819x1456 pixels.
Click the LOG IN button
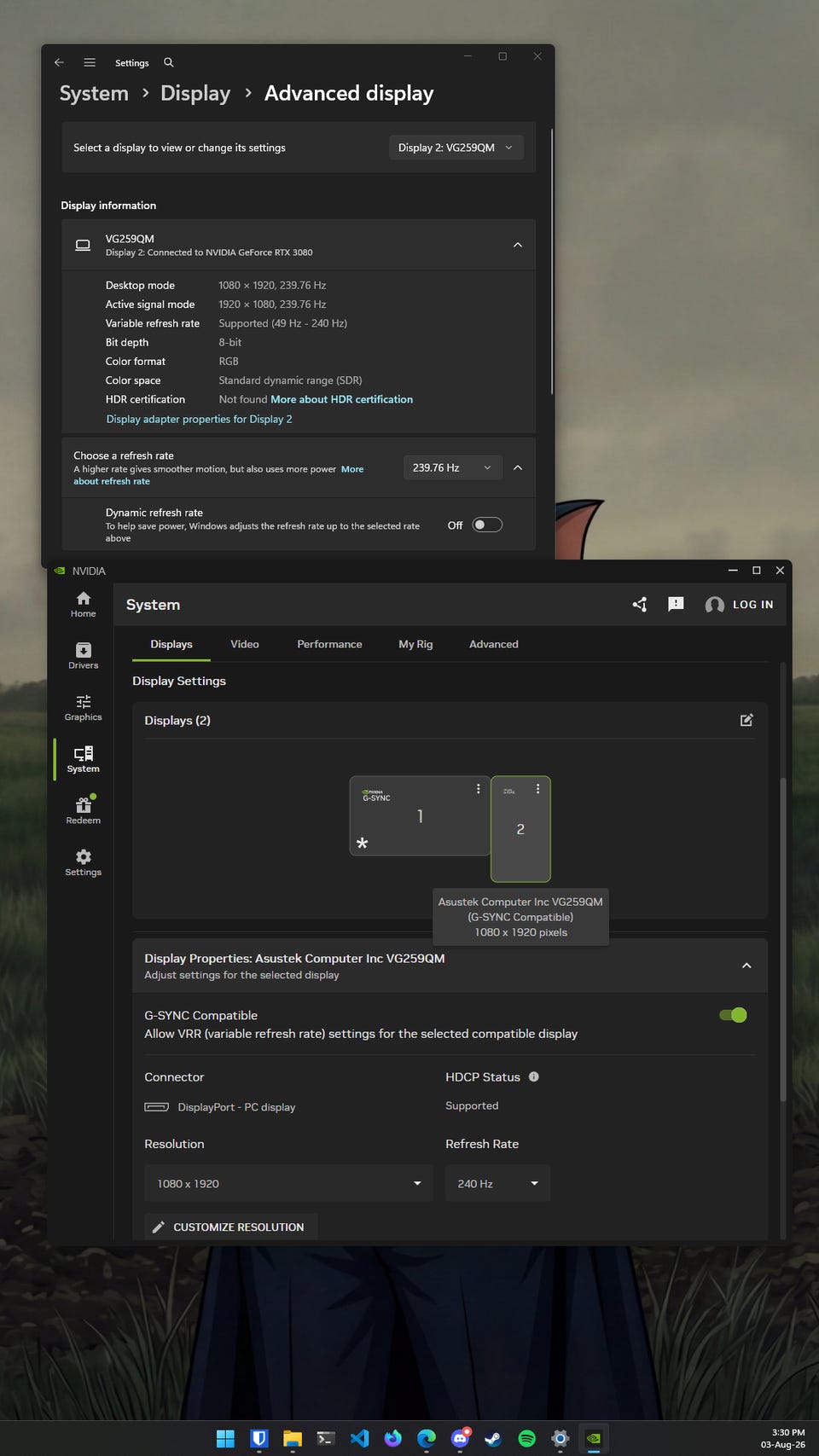pos(740,605)
